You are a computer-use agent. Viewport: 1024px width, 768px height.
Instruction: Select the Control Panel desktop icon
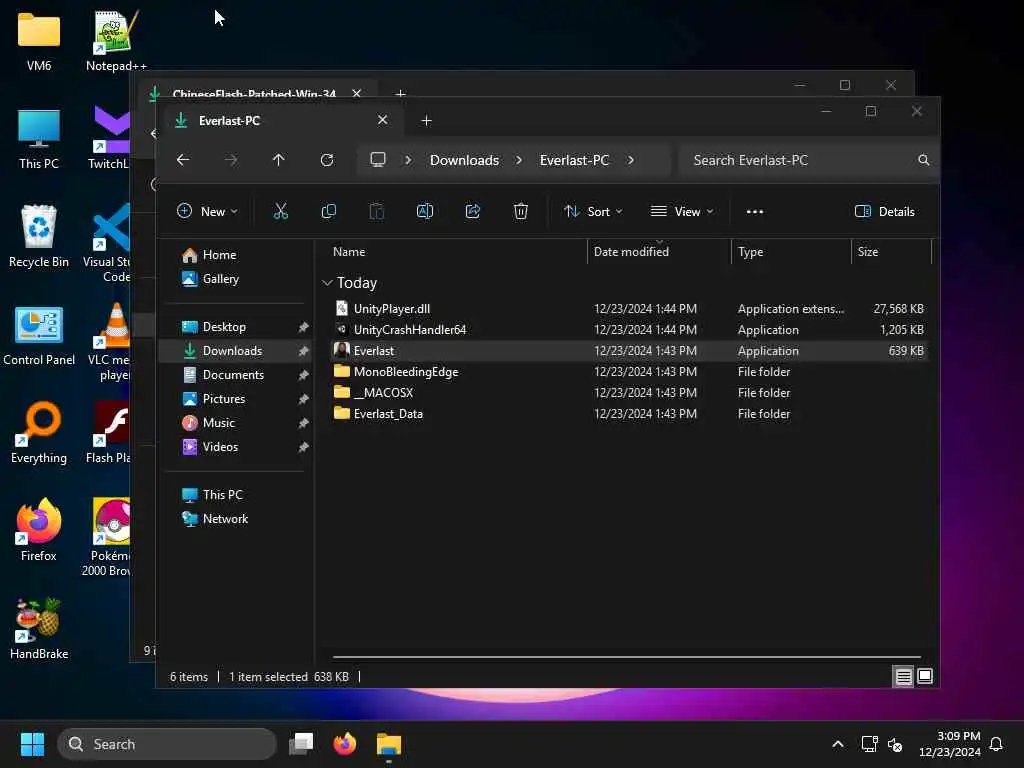pyautogui.click(x=39, y=336)
